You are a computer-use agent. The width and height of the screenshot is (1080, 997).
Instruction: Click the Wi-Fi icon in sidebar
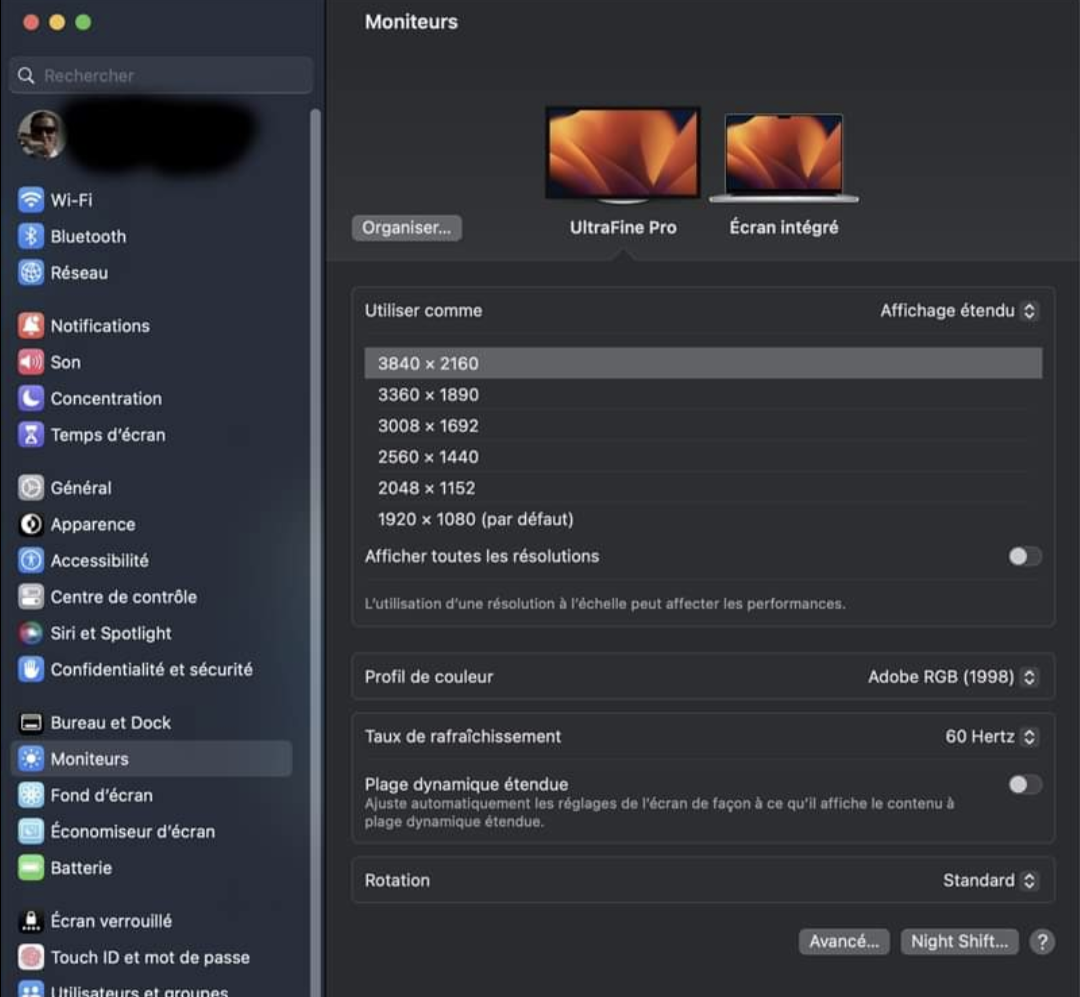point(31,200)
